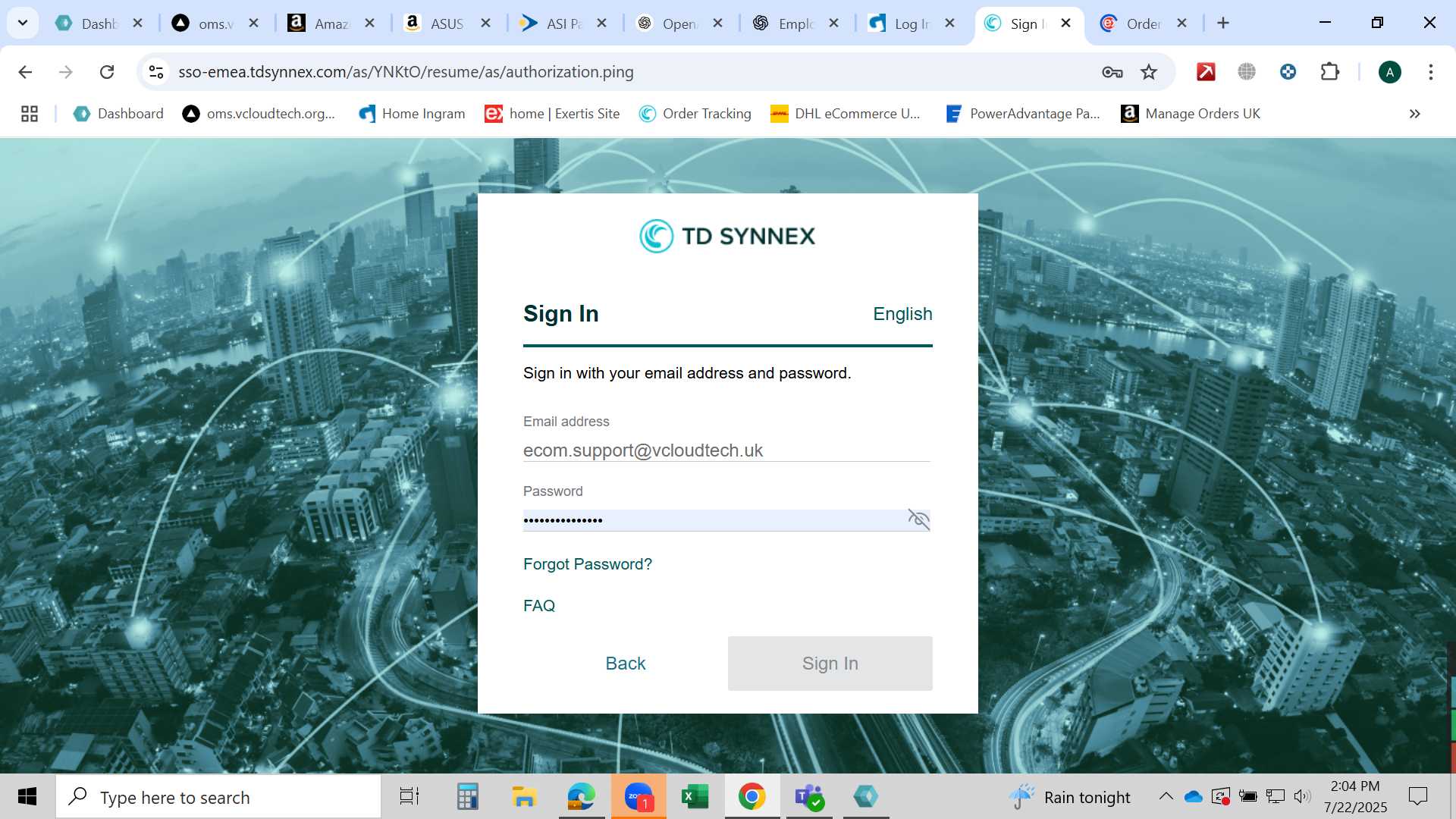Open File Explorer from taskbar

click(524, 797)
